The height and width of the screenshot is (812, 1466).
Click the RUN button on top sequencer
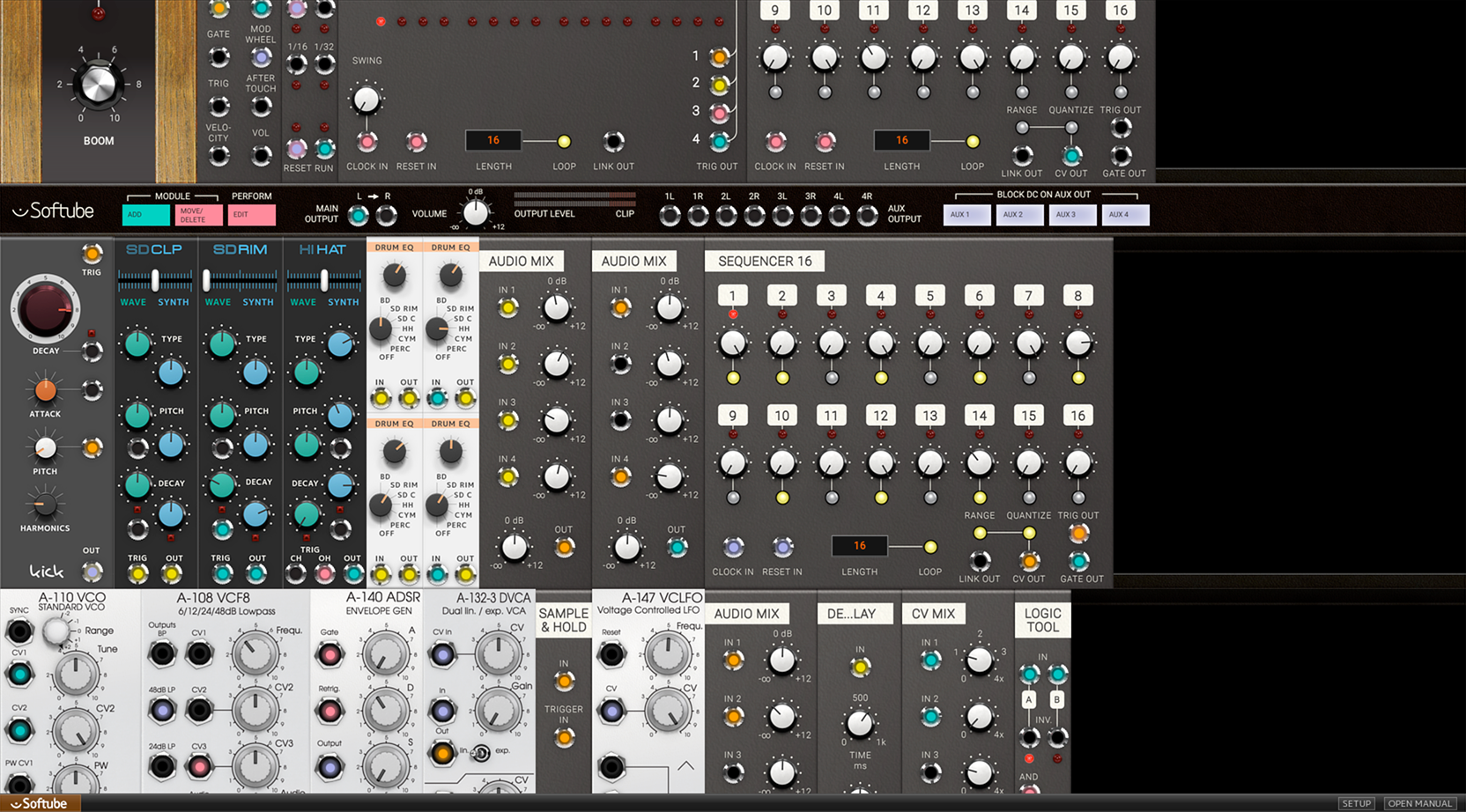[x=324, y=149]
